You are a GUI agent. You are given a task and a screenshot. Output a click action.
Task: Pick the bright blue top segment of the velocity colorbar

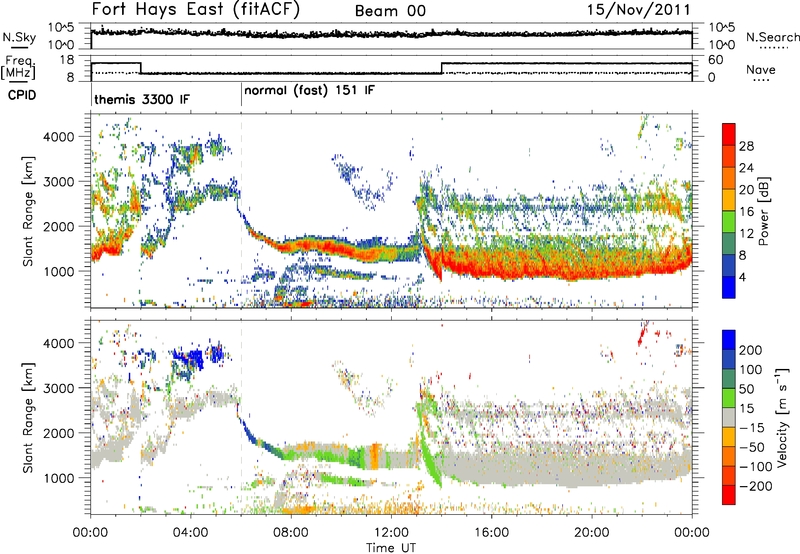pyautogui.click(x=729, y=340)
